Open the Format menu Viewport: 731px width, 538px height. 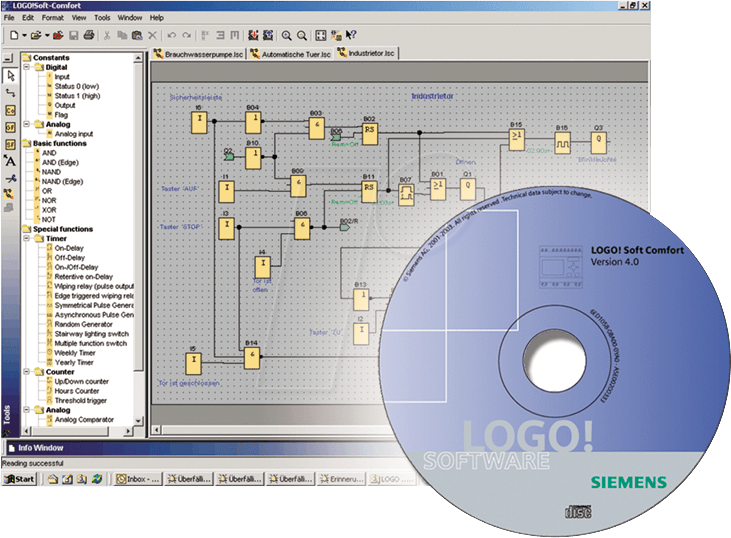pos(53,18)
